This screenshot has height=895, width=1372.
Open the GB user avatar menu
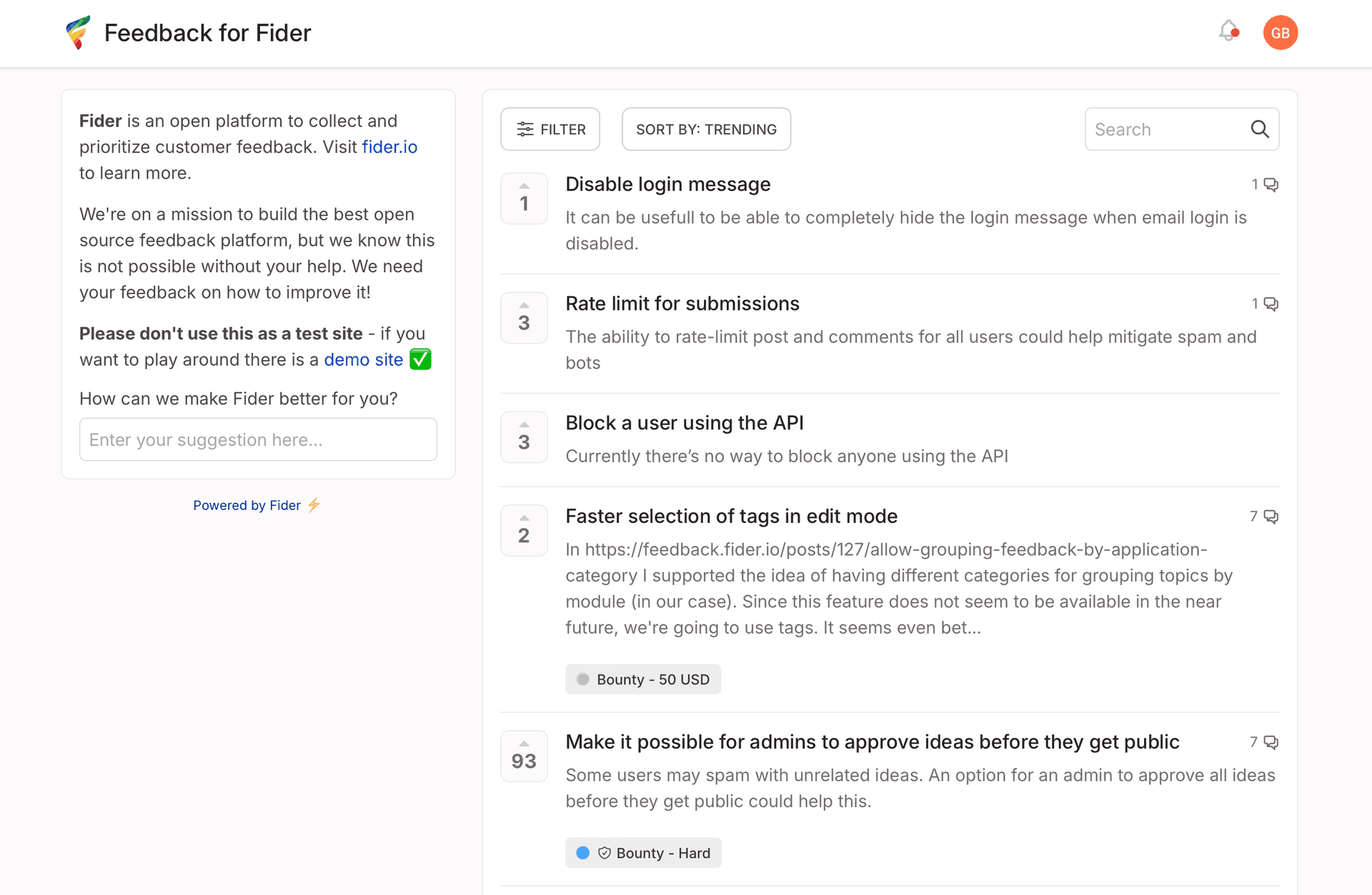click(x=1280, y=33)
